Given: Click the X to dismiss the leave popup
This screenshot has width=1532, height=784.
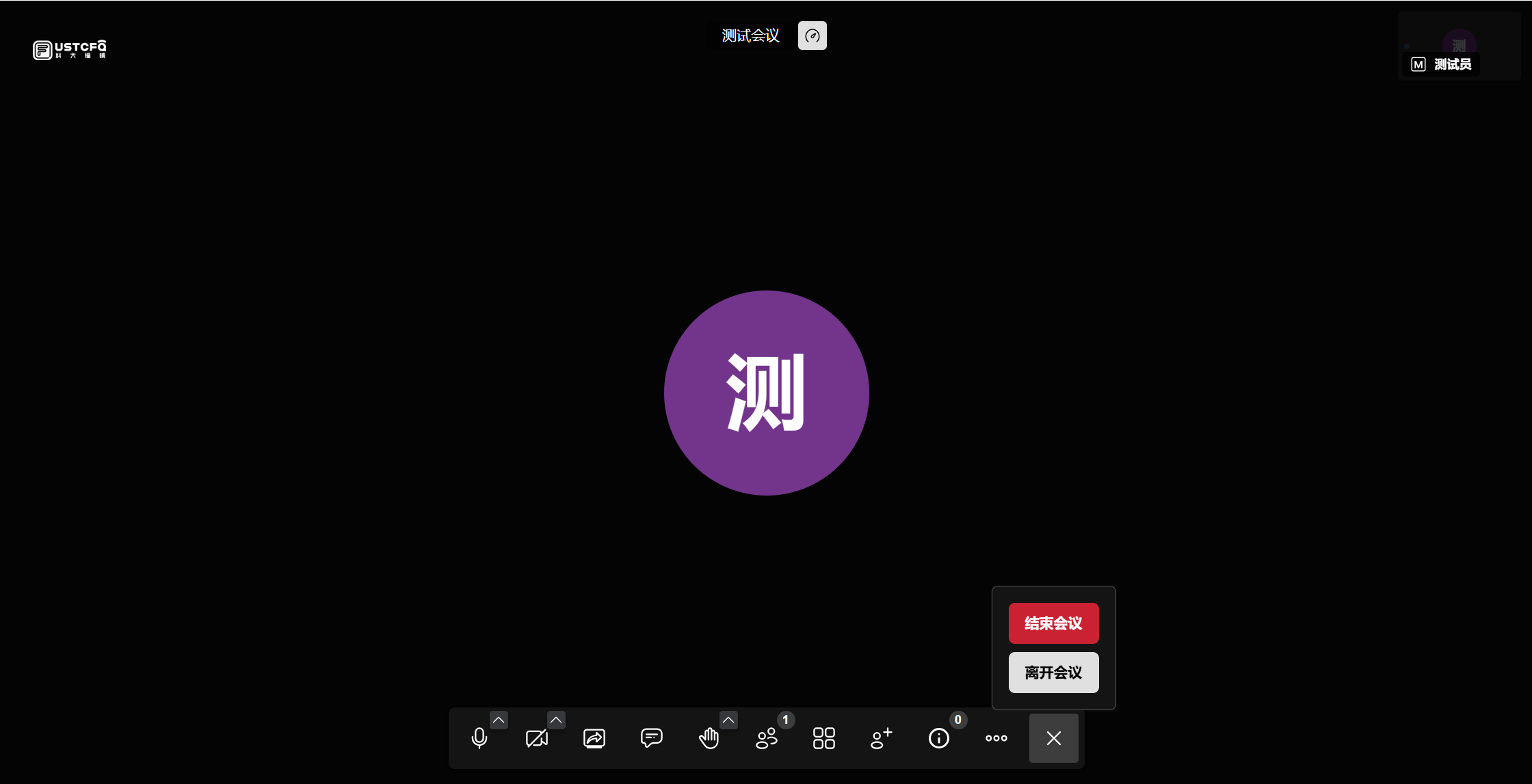Looking at the screenshot, I should click(x=1053, y=738).
